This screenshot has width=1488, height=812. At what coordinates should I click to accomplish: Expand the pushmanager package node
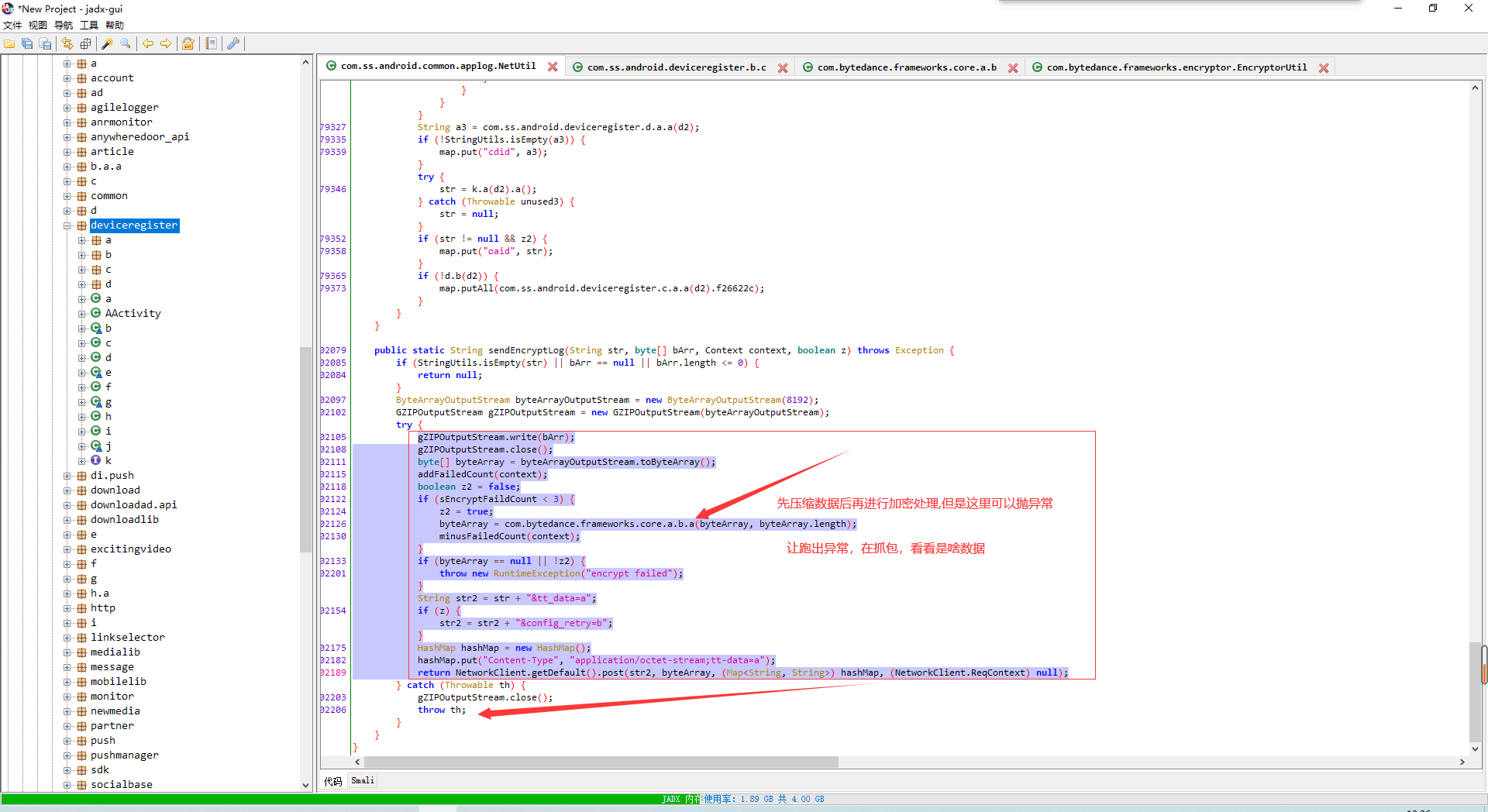pyautogui.click(x=67, y=755)
